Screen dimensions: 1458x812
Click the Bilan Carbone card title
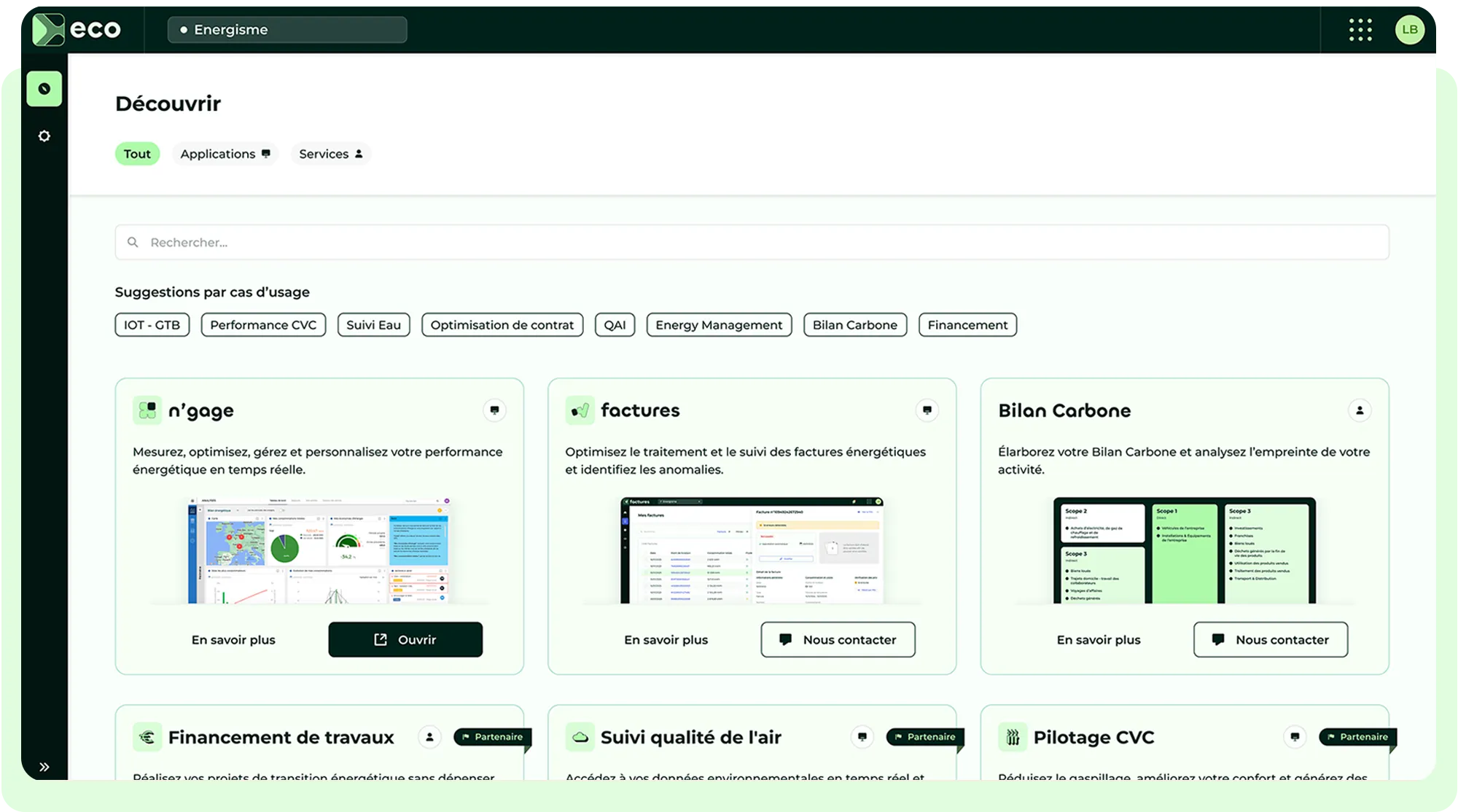[1064, 410]
